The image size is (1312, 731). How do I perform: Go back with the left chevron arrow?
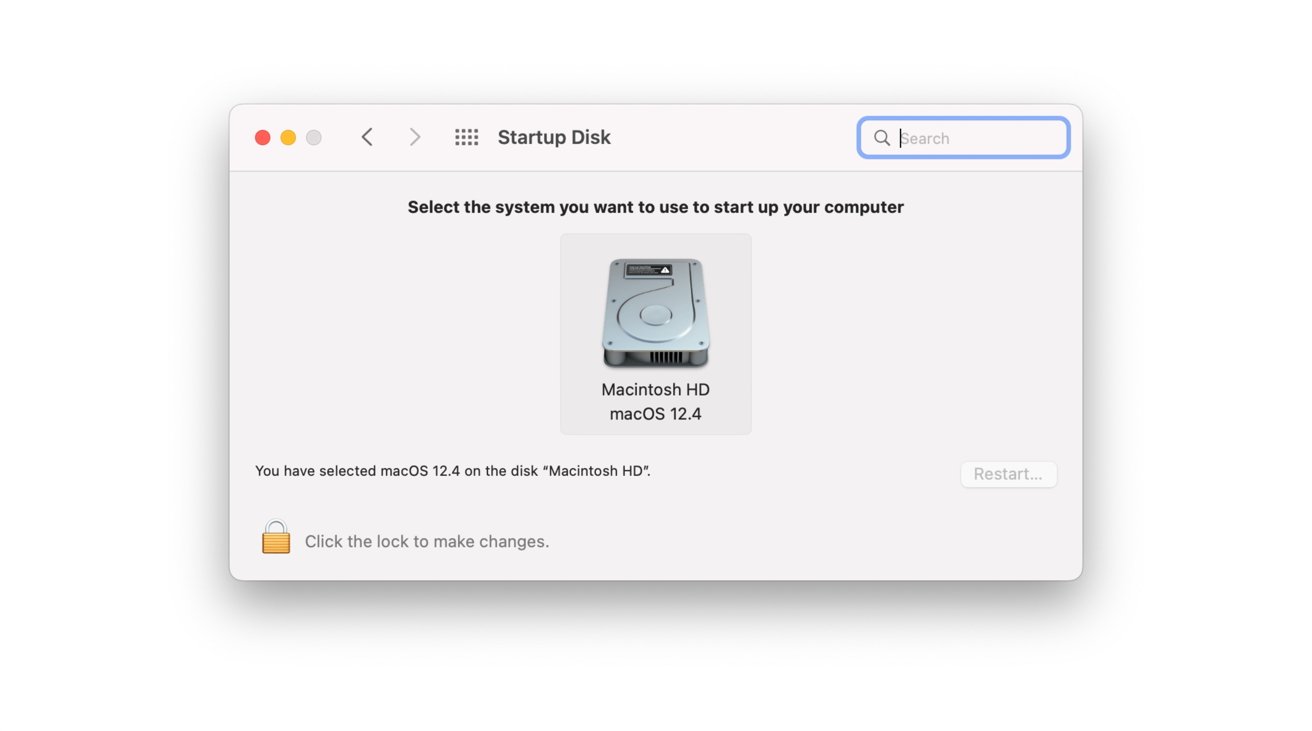(x=367, y=137)
